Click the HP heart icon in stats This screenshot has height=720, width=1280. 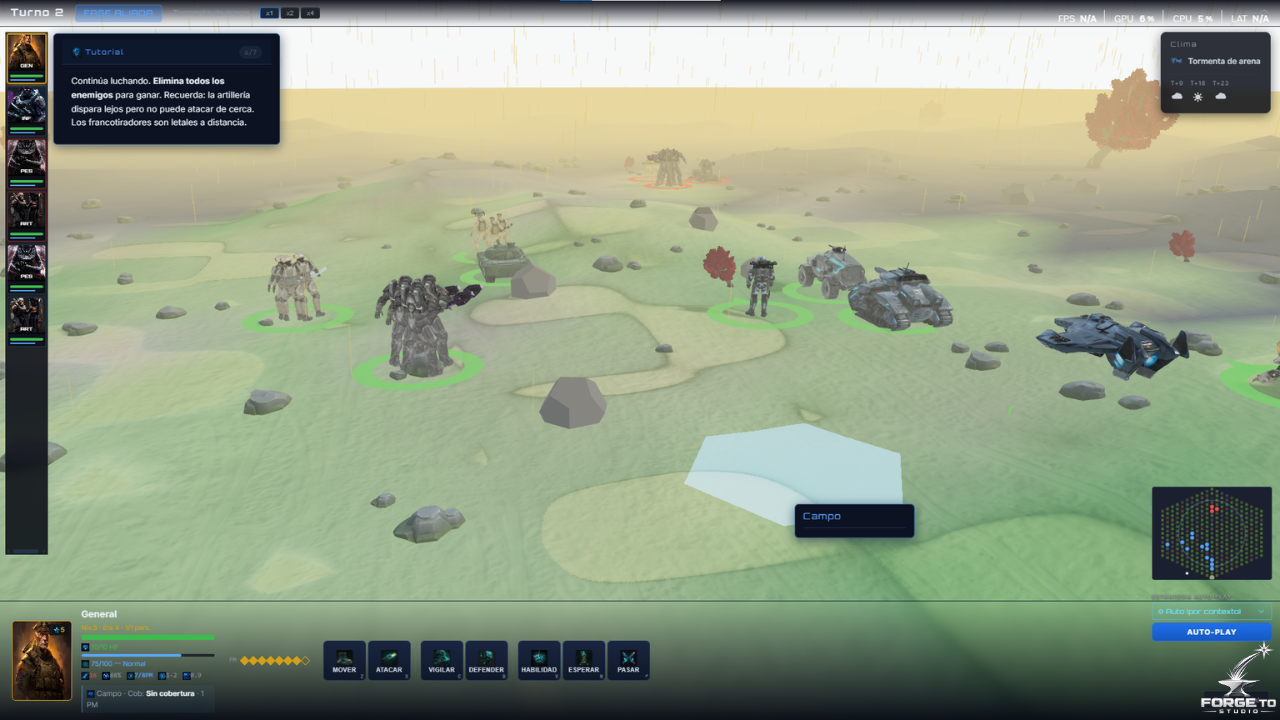(85, 647)
